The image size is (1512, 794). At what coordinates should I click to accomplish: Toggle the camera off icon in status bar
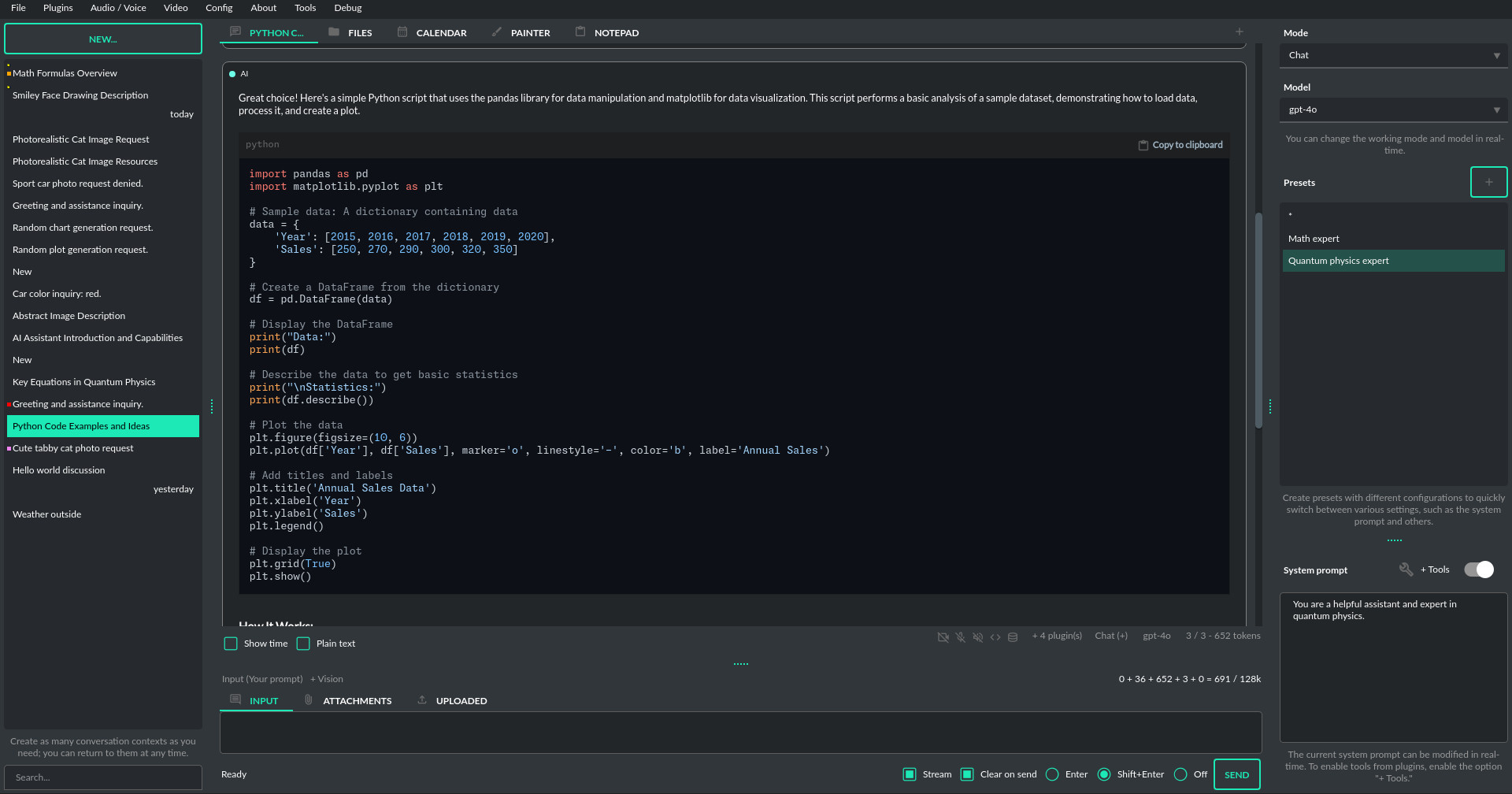click(x=943, y=636)
